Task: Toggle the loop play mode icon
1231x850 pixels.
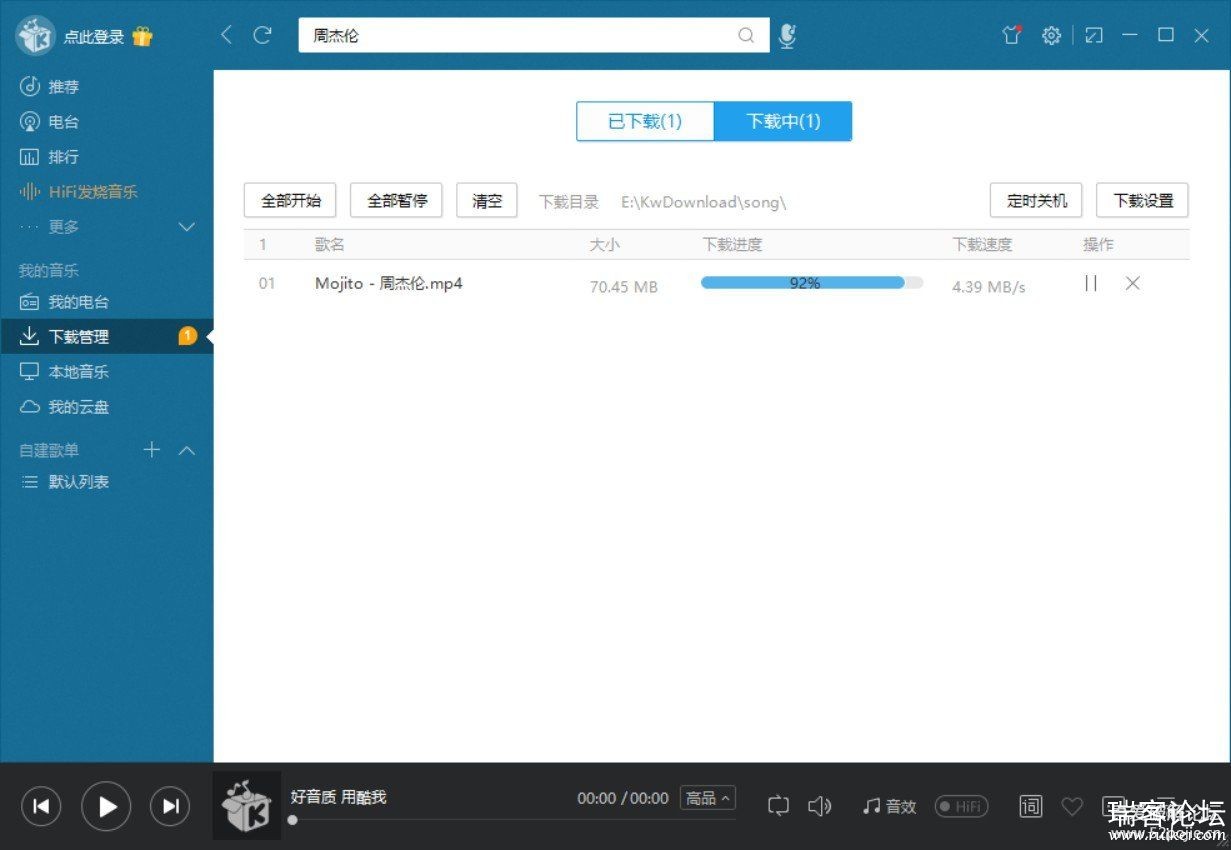Action: [x=778, y=806]
